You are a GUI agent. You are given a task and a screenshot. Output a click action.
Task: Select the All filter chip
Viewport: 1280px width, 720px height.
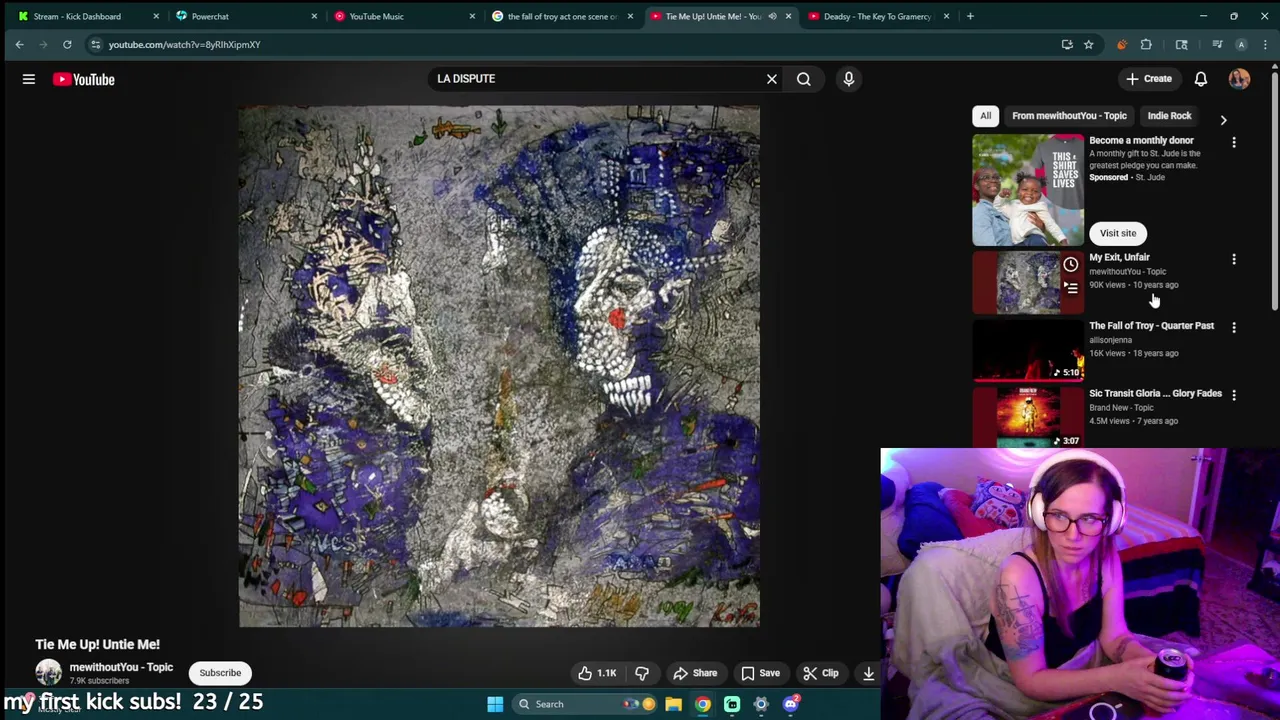coord(986,116)
